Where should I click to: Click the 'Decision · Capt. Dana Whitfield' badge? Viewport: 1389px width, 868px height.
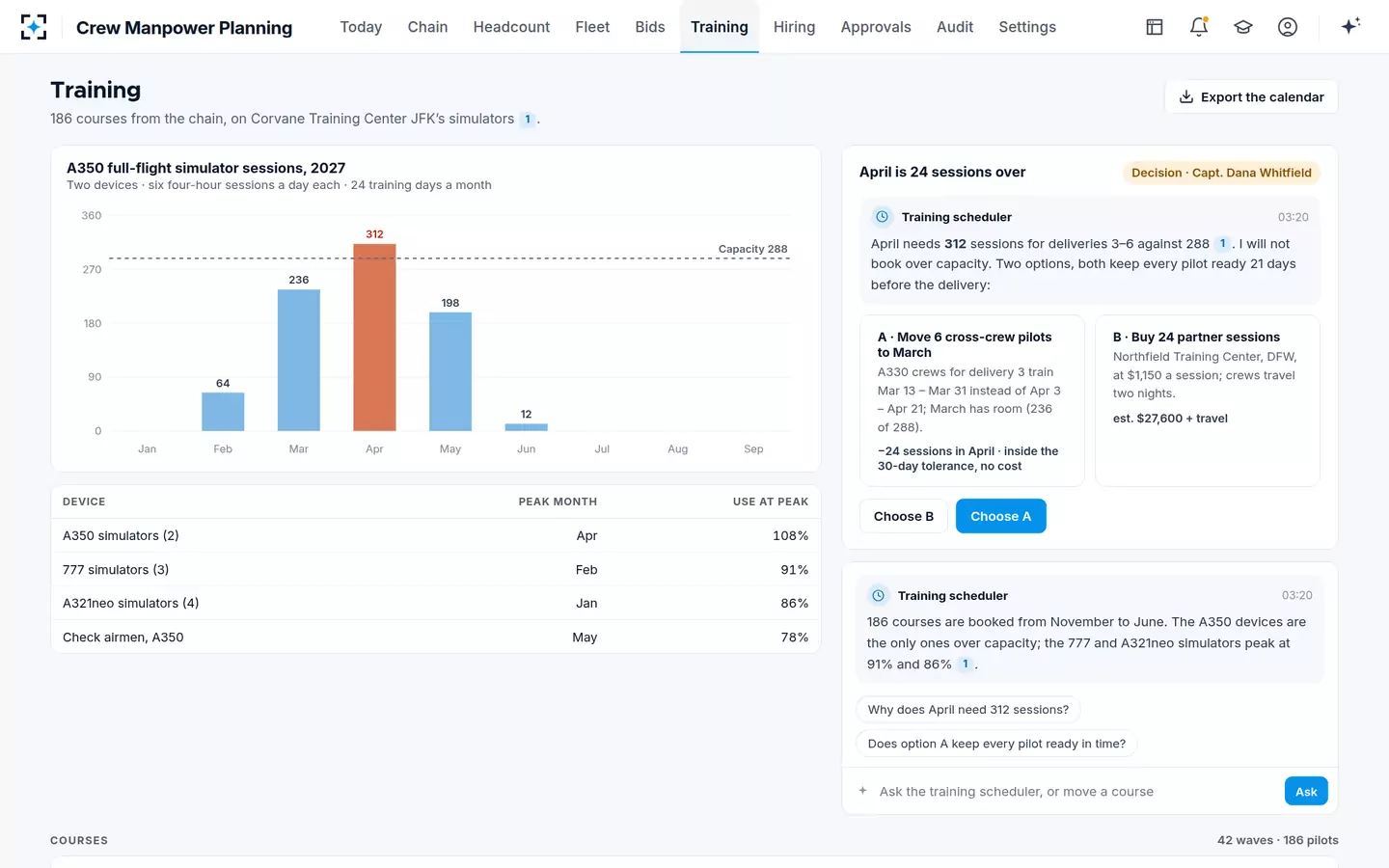coord(1221,173)
